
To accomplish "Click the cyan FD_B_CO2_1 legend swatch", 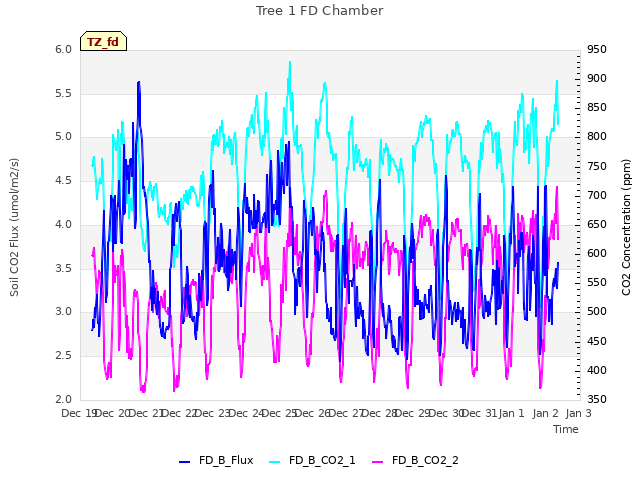I will pos(275,462).
